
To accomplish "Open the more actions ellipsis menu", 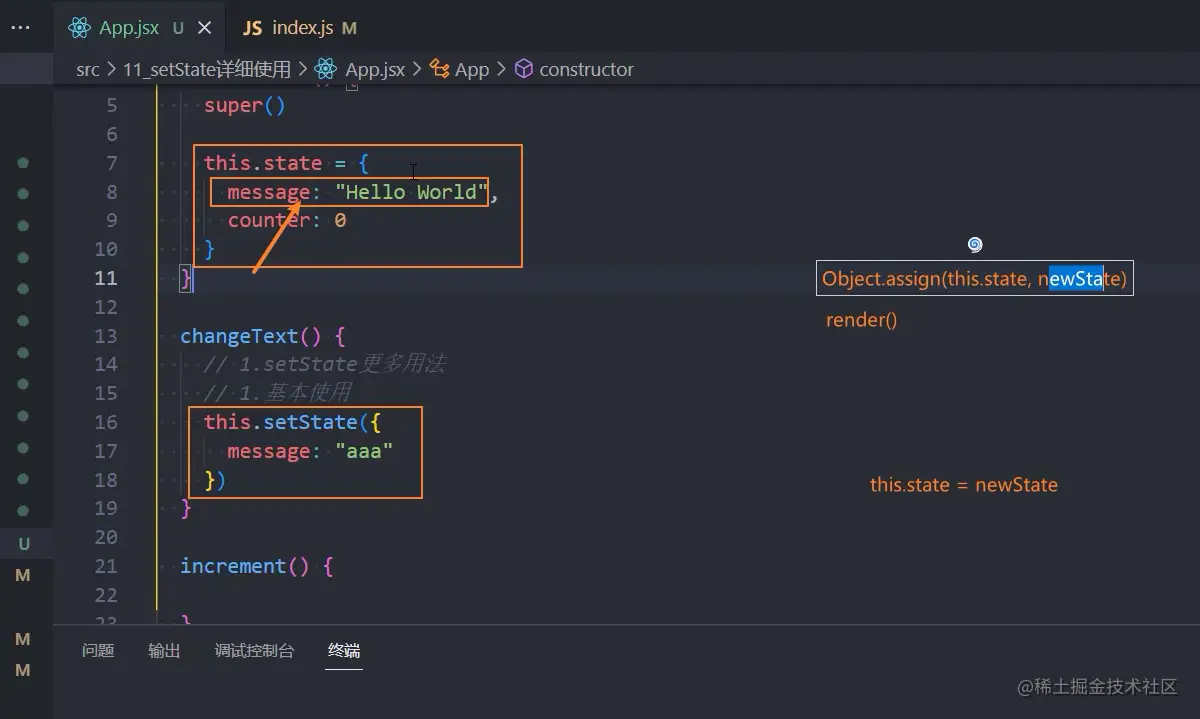I will tap(20, 28).
